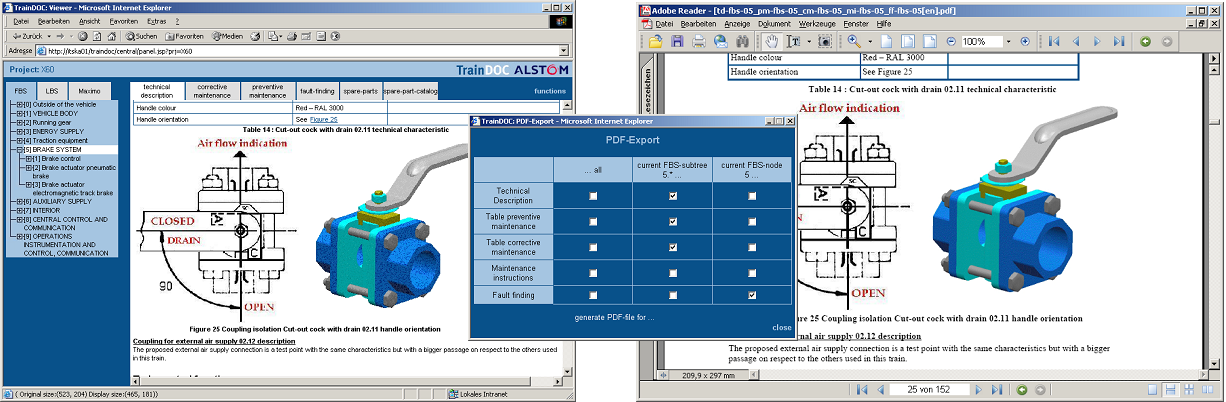Check Technical Description for current FBS-node
The height and width of the screenshot is (402, 1226).
[x=752, y=196]
